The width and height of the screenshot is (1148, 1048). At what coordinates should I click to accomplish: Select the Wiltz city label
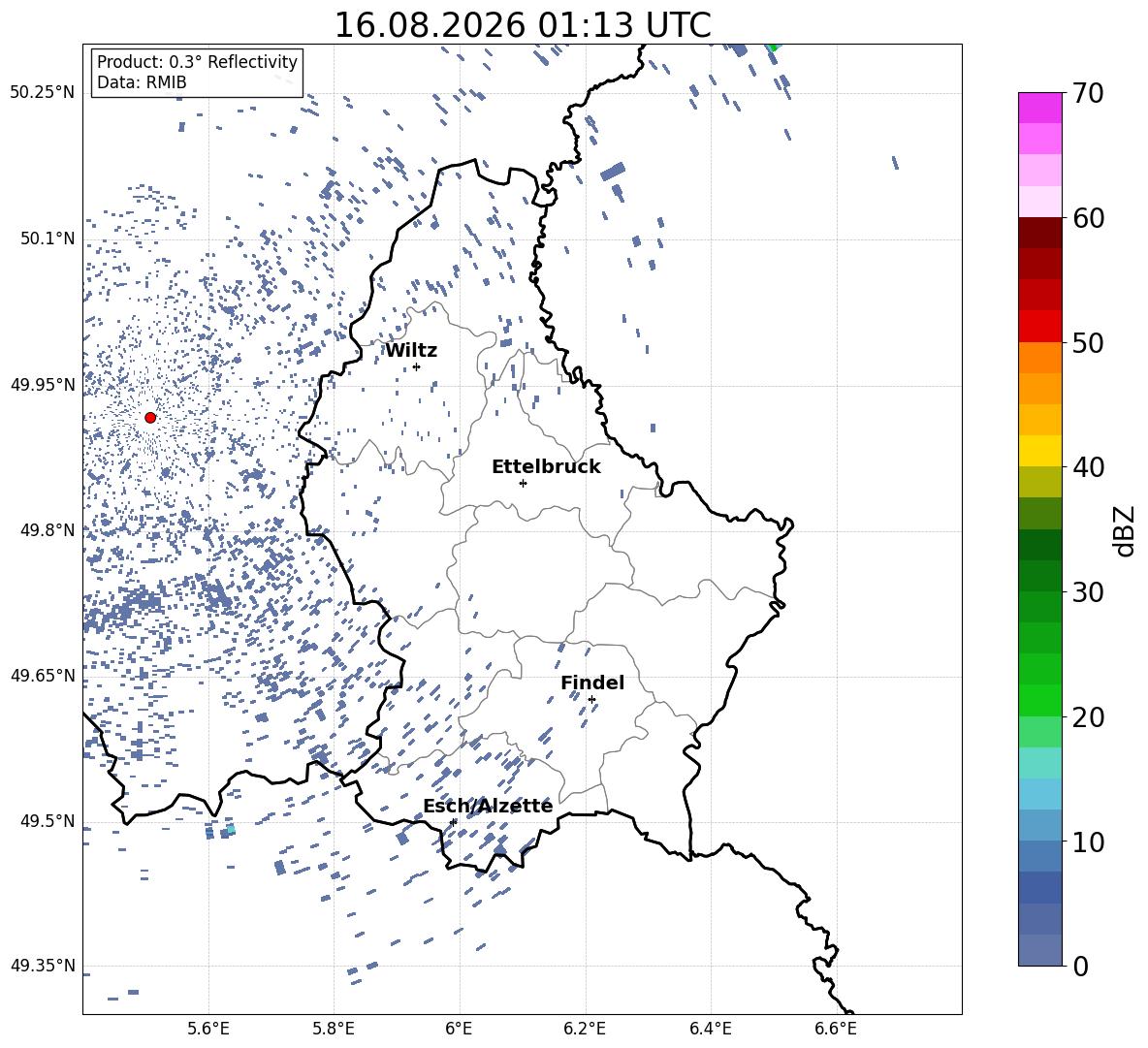tap(411, 351)
